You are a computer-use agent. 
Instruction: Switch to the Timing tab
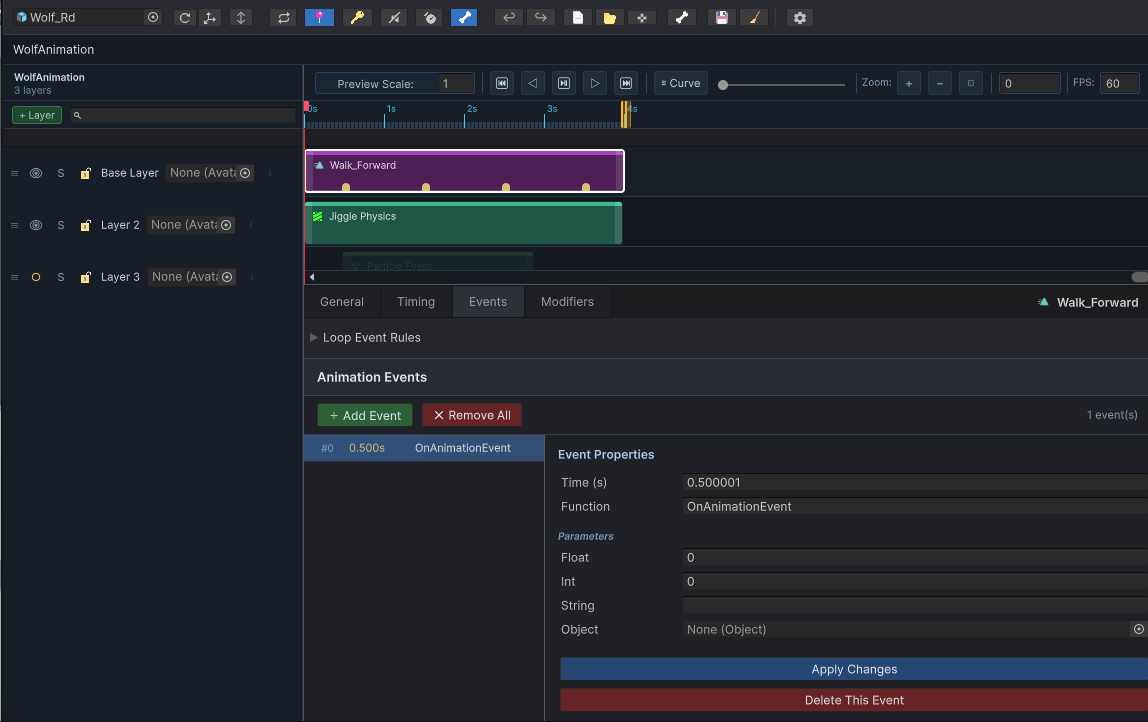click(416, 302)
